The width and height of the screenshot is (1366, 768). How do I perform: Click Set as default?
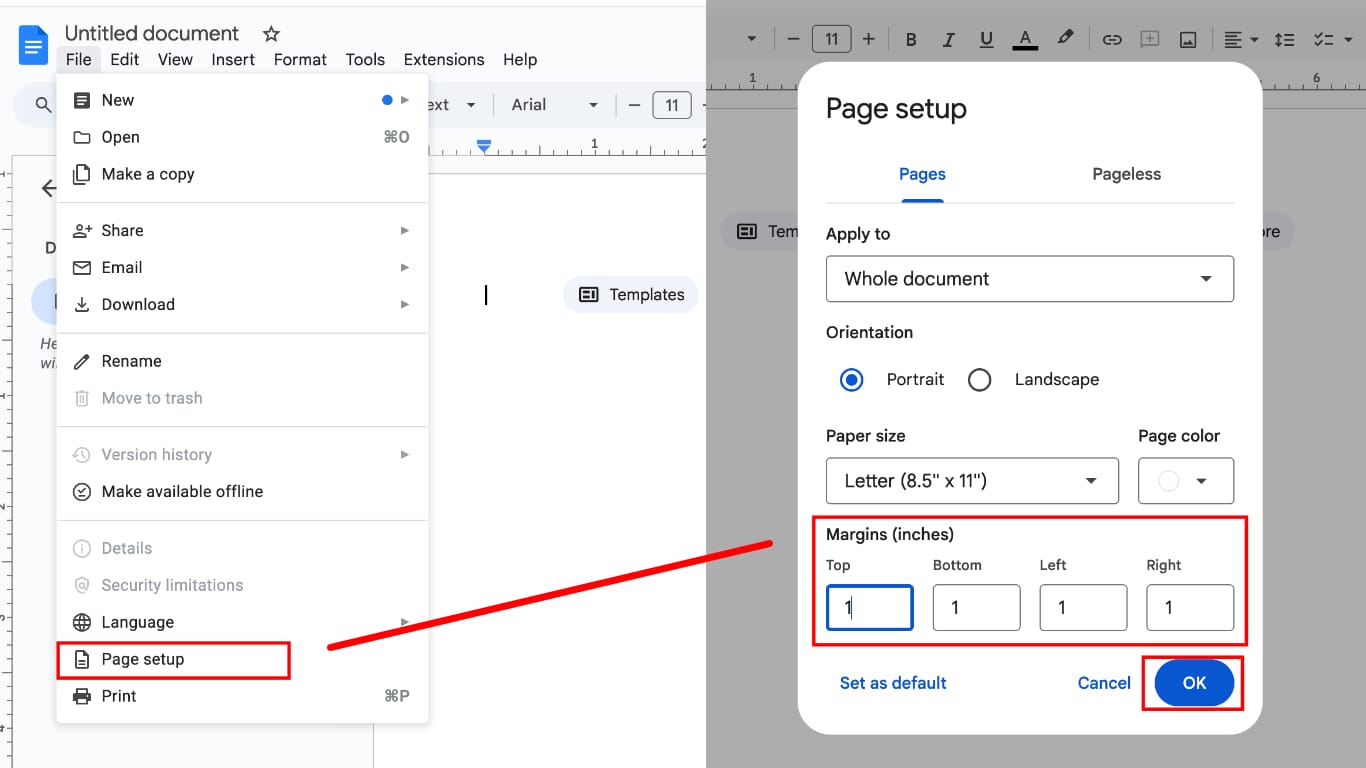point(893,683)
